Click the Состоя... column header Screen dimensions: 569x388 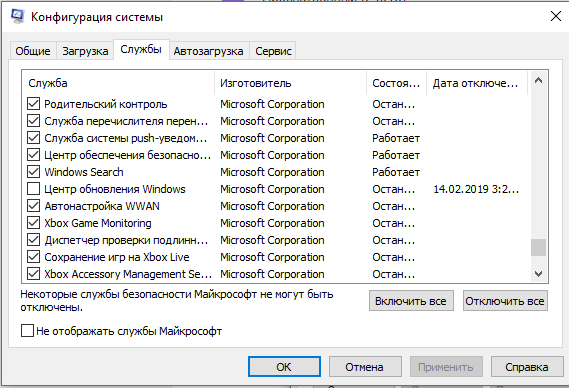[x=397, y=83]
